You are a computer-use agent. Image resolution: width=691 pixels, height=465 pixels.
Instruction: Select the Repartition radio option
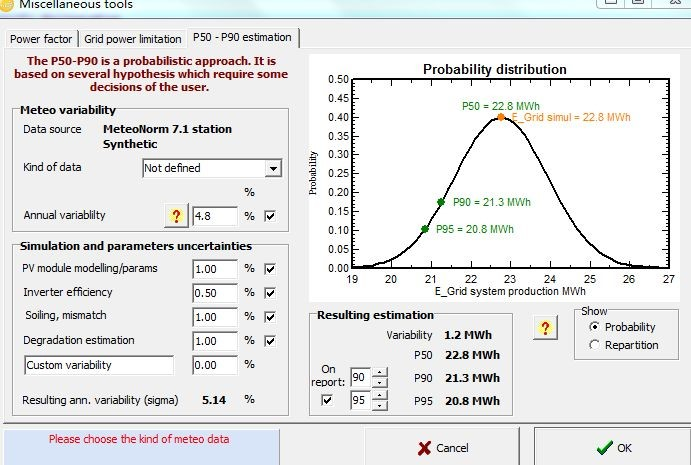point(594,345)
